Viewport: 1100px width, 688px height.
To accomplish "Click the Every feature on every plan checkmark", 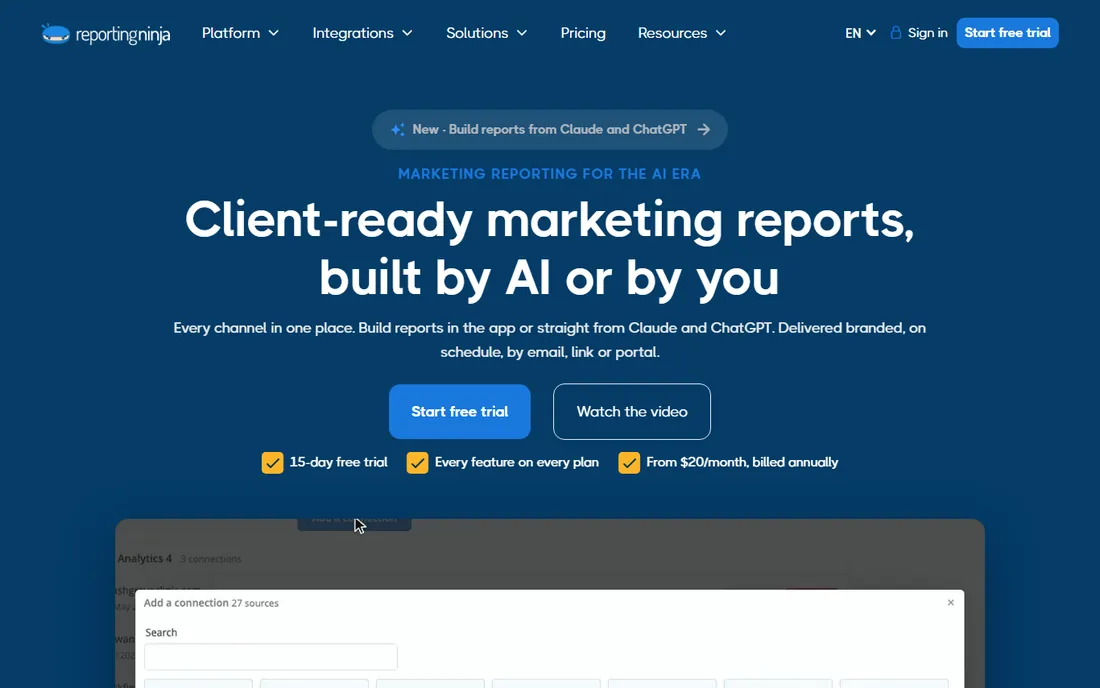I will (417, 463).
